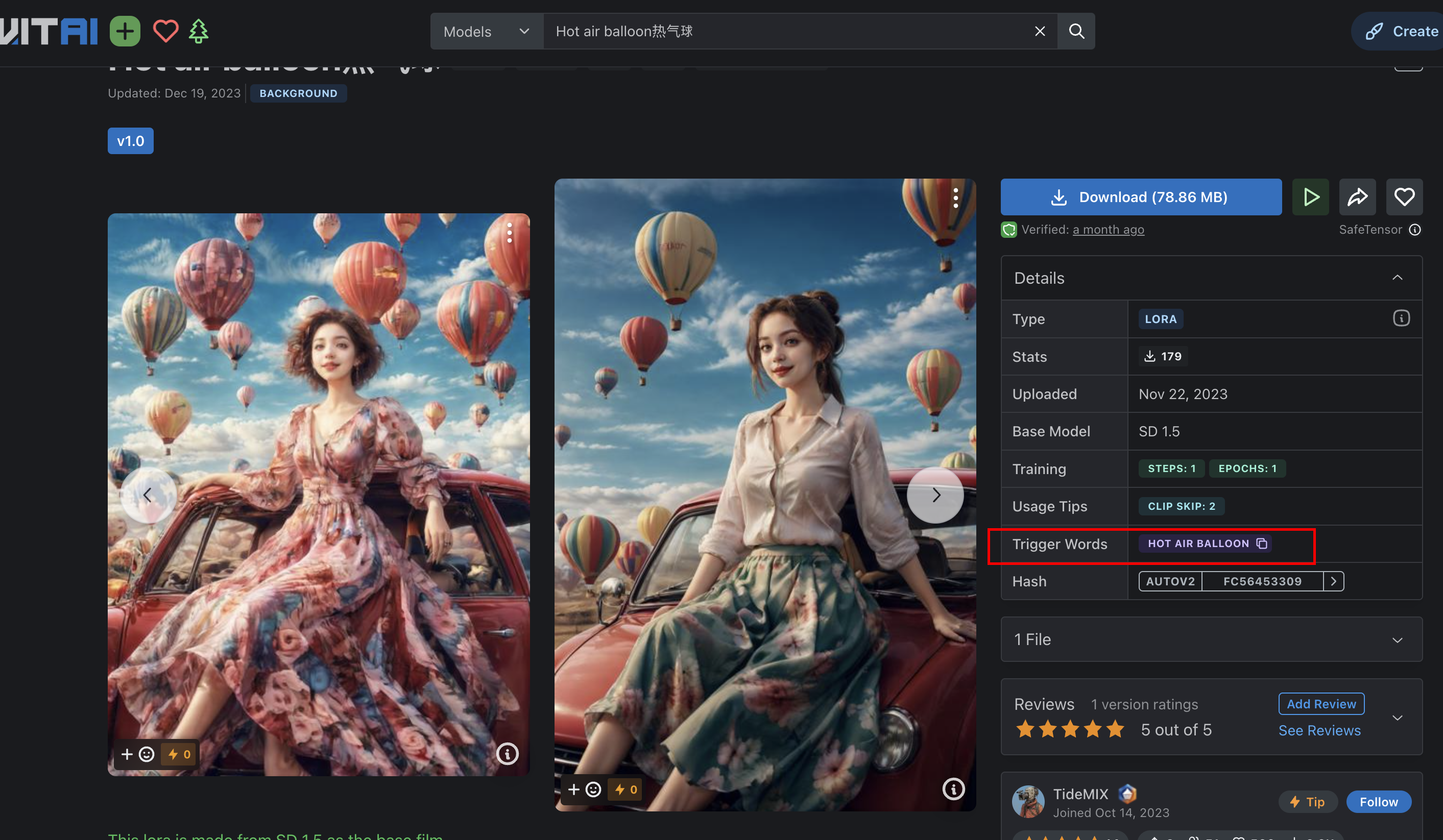Click Download (78.86 MB) button

click(1141, 197)
